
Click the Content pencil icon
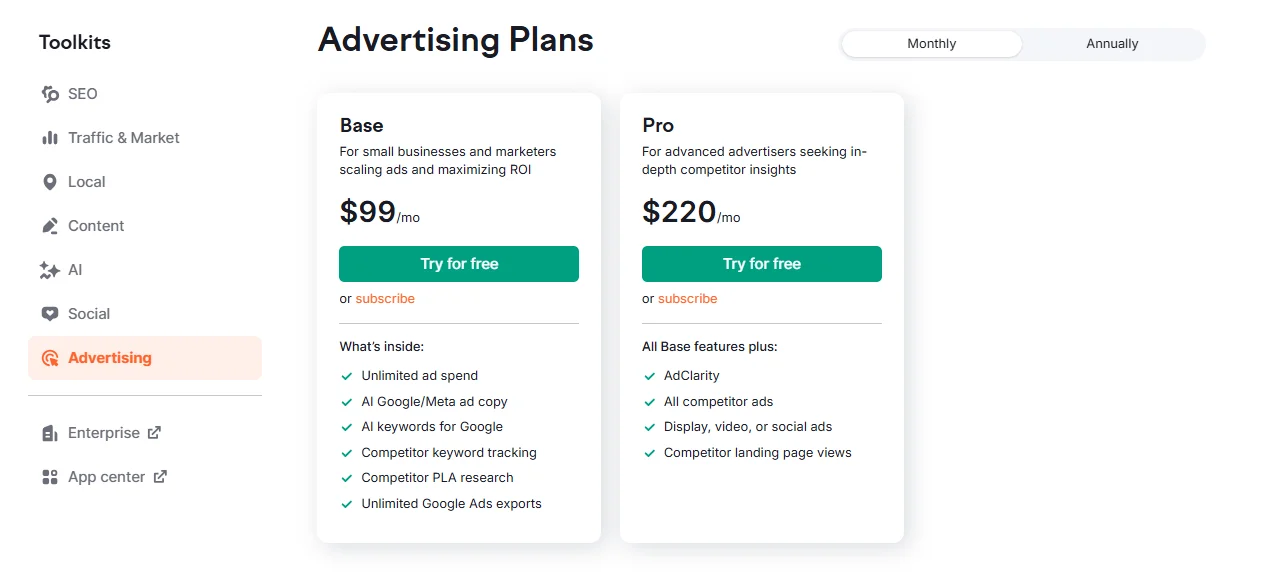click(50, 226)
